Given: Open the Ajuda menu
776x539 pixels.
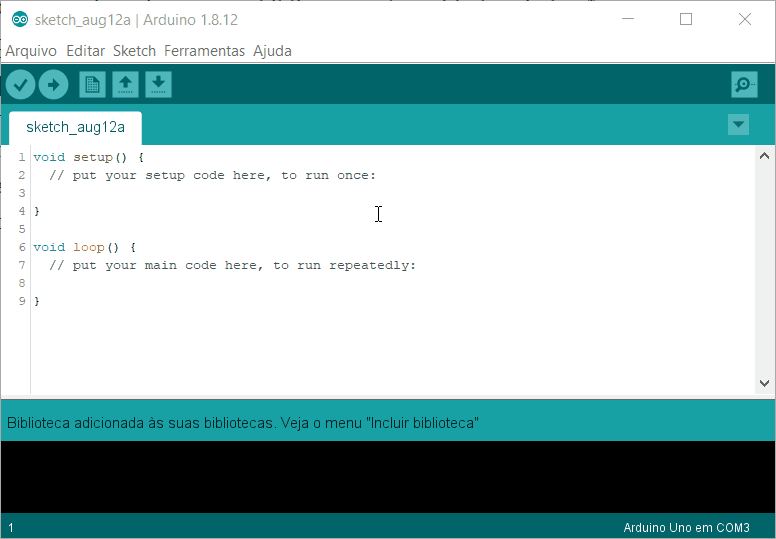Looking at the screenshot, I should click(x=272, y=51).
